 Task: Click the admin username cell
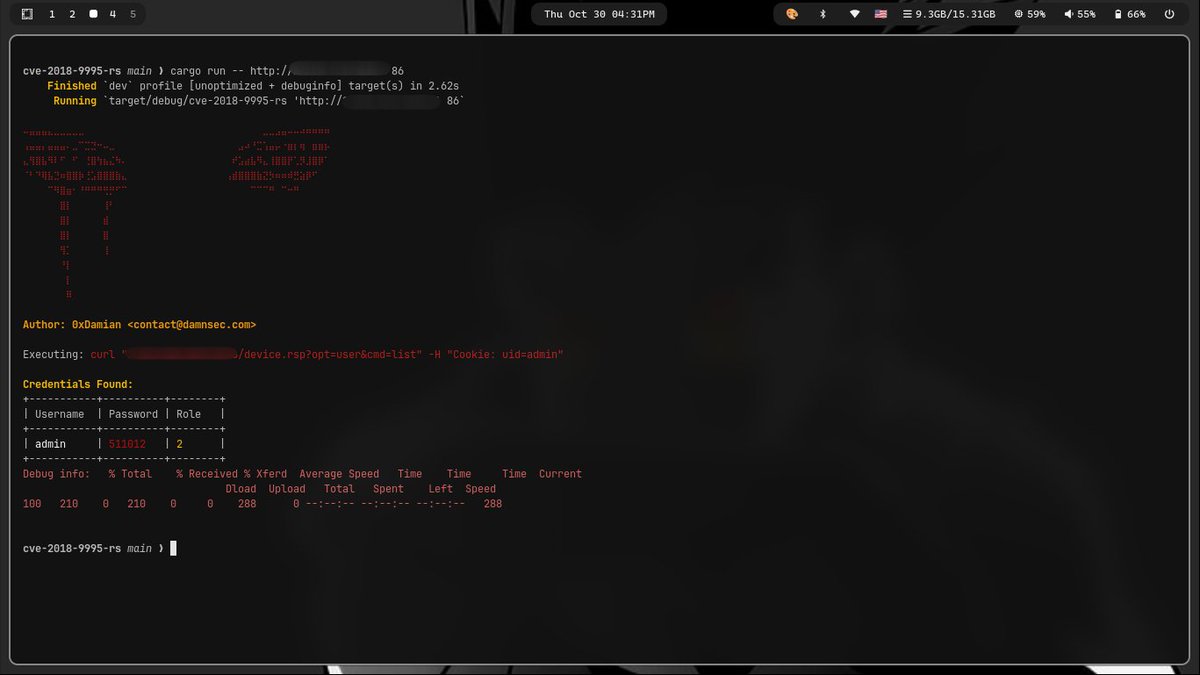click(50, 444)
